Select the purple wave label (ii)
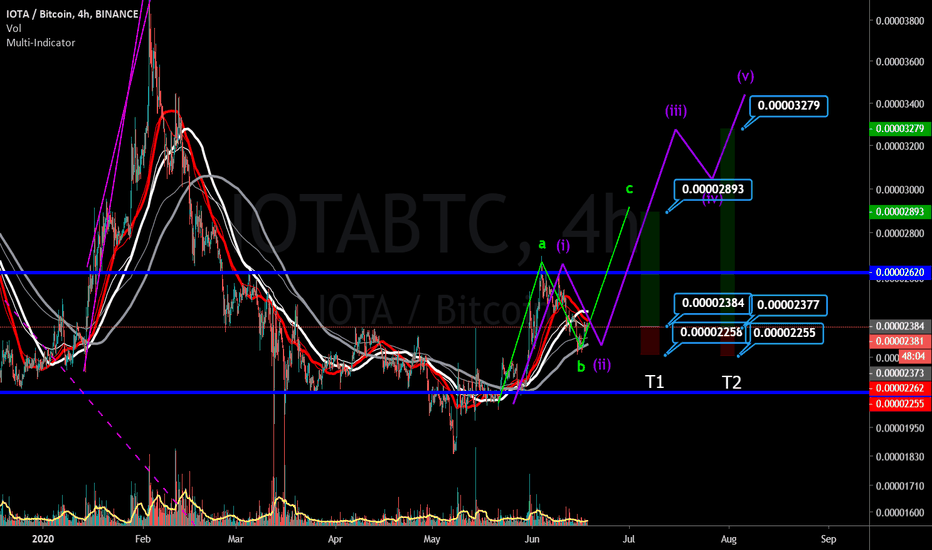Viewport: 932px width, 550px height. (602, 364)
